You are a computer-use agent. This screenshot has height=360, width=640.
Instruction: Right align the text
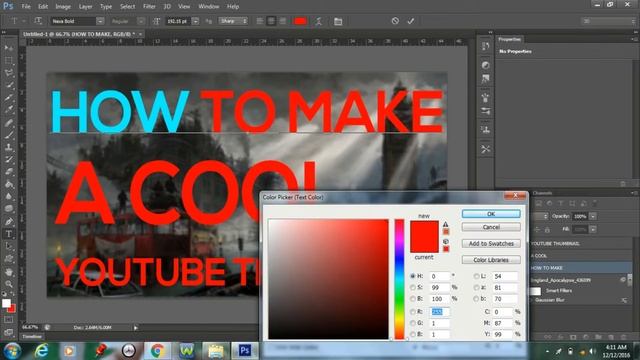(x=282, y=21)
